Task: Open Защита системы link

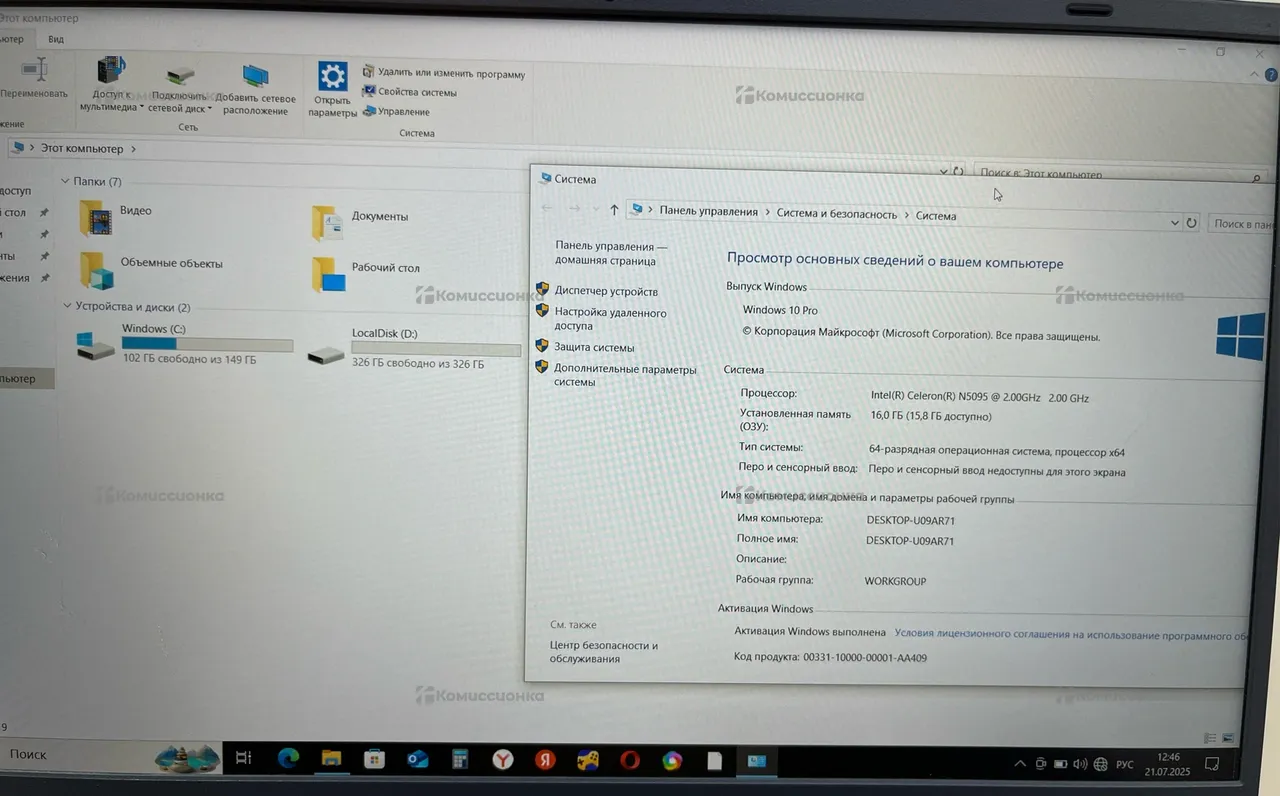Action: coord(594,347)
